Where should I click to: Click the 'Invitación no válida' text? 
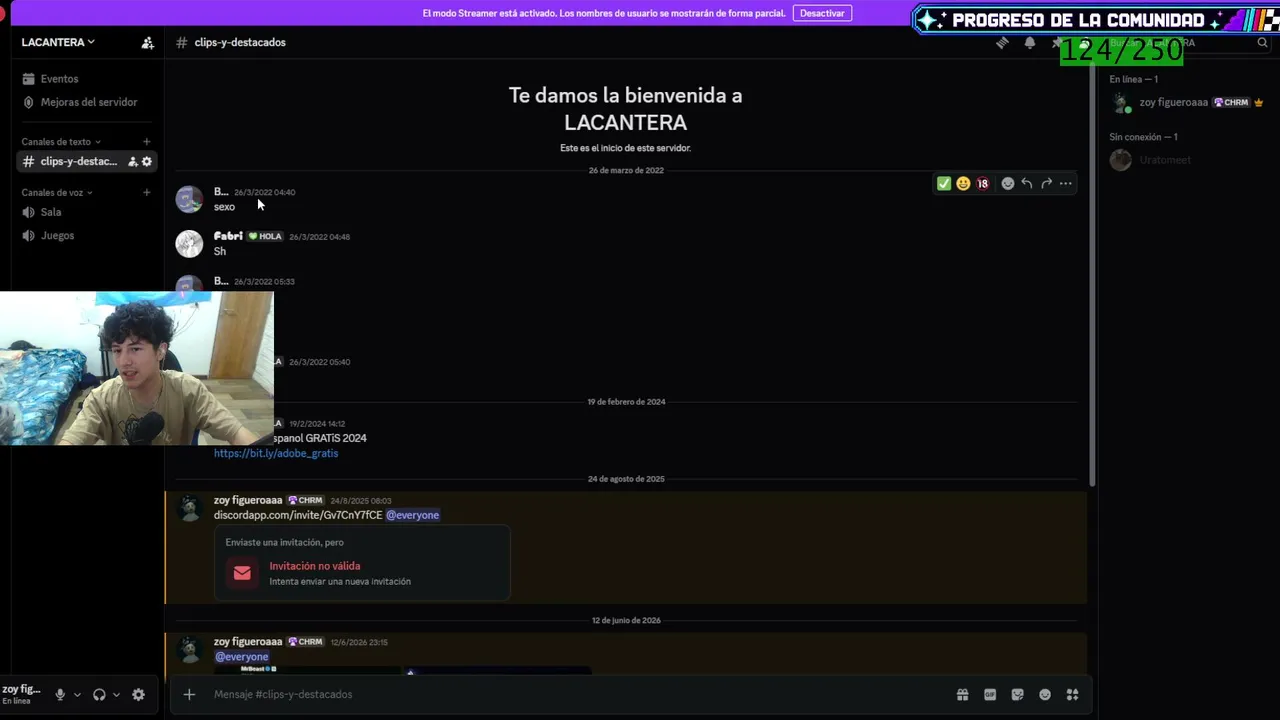314,566
